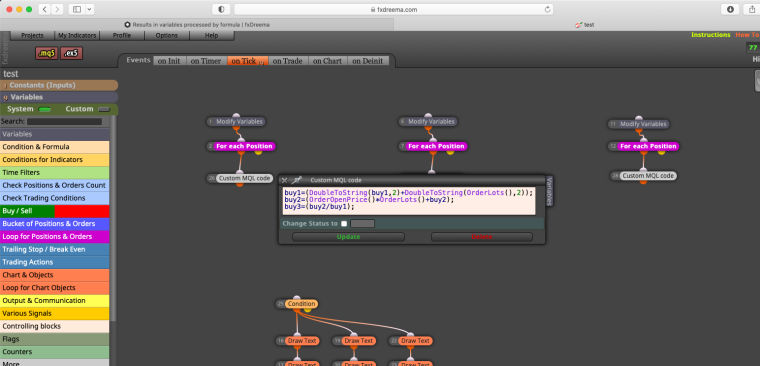Image resolution: width=760 pixels, height=366 pixels.
Task: Expand Loop for Positions & Orders category
Action: (55, 237)
